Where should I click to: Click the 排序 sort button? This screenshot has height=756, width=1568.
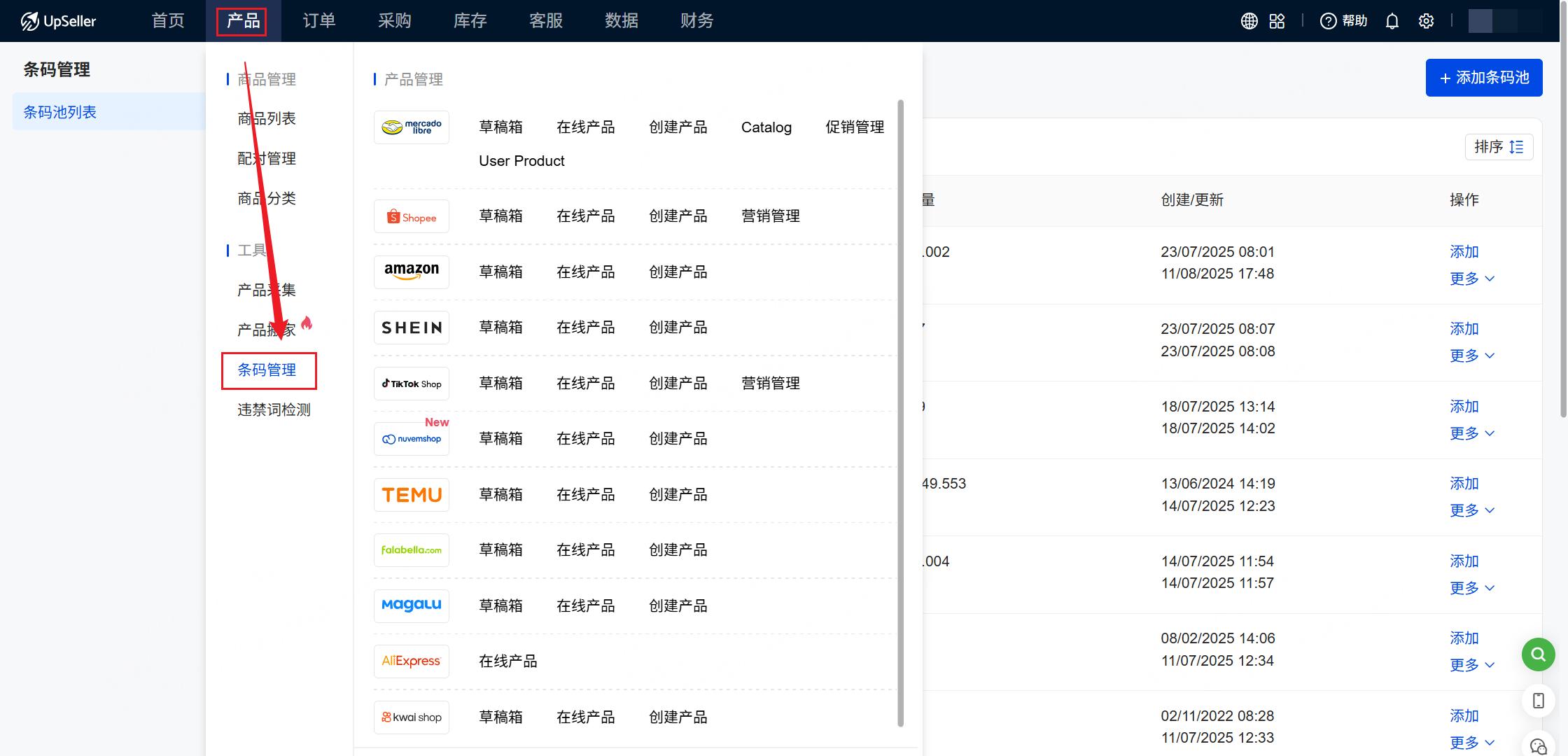(1499, 147)
